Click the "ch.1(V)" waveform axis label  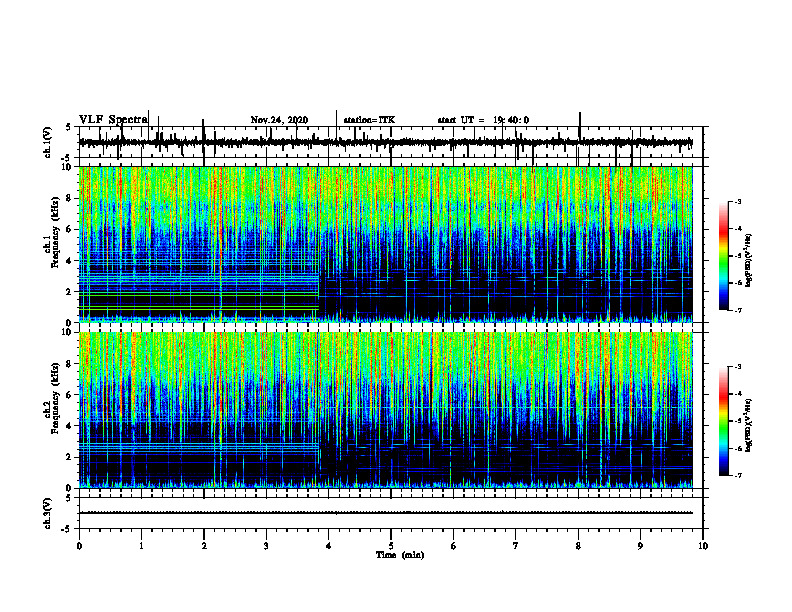click(x=48, y=142)
